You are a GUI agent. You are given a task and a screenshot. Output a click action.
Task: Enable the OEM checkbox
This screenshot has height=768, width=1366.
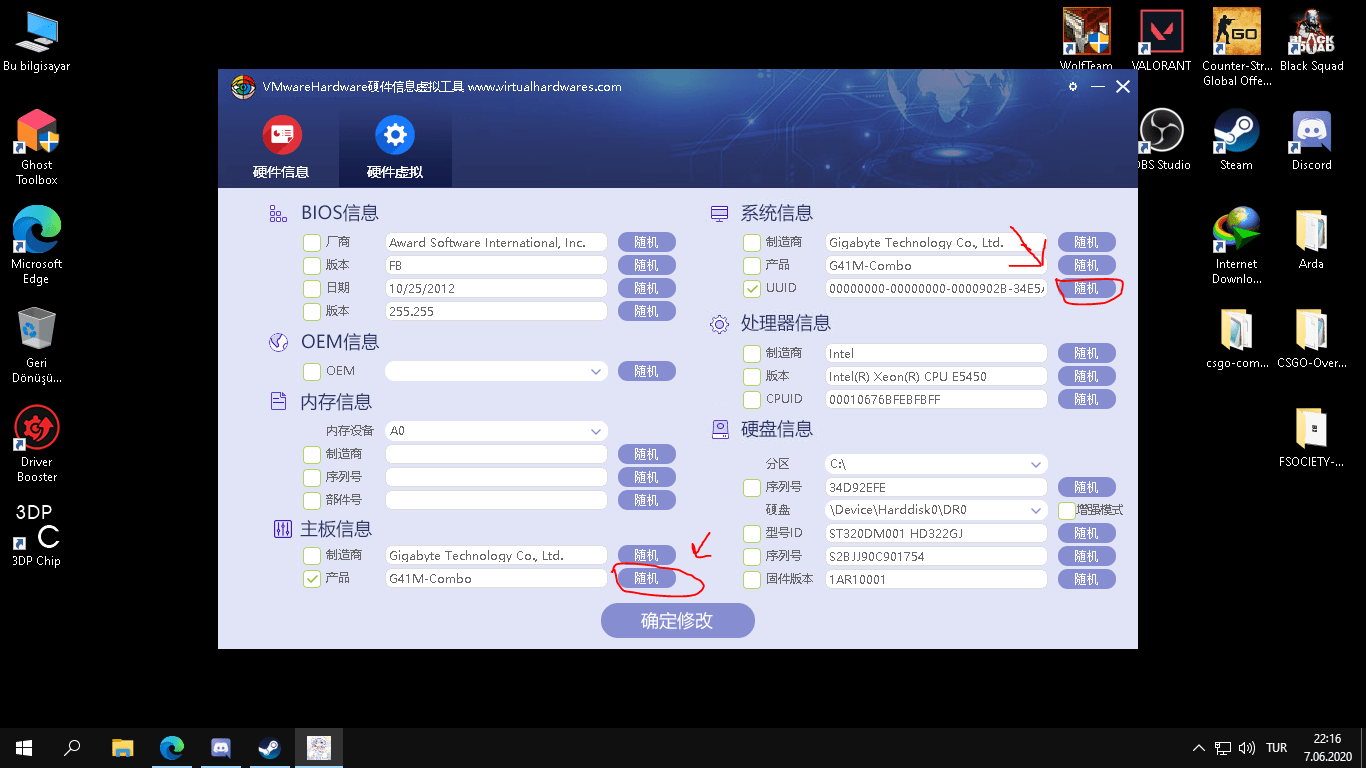(312, 372)
